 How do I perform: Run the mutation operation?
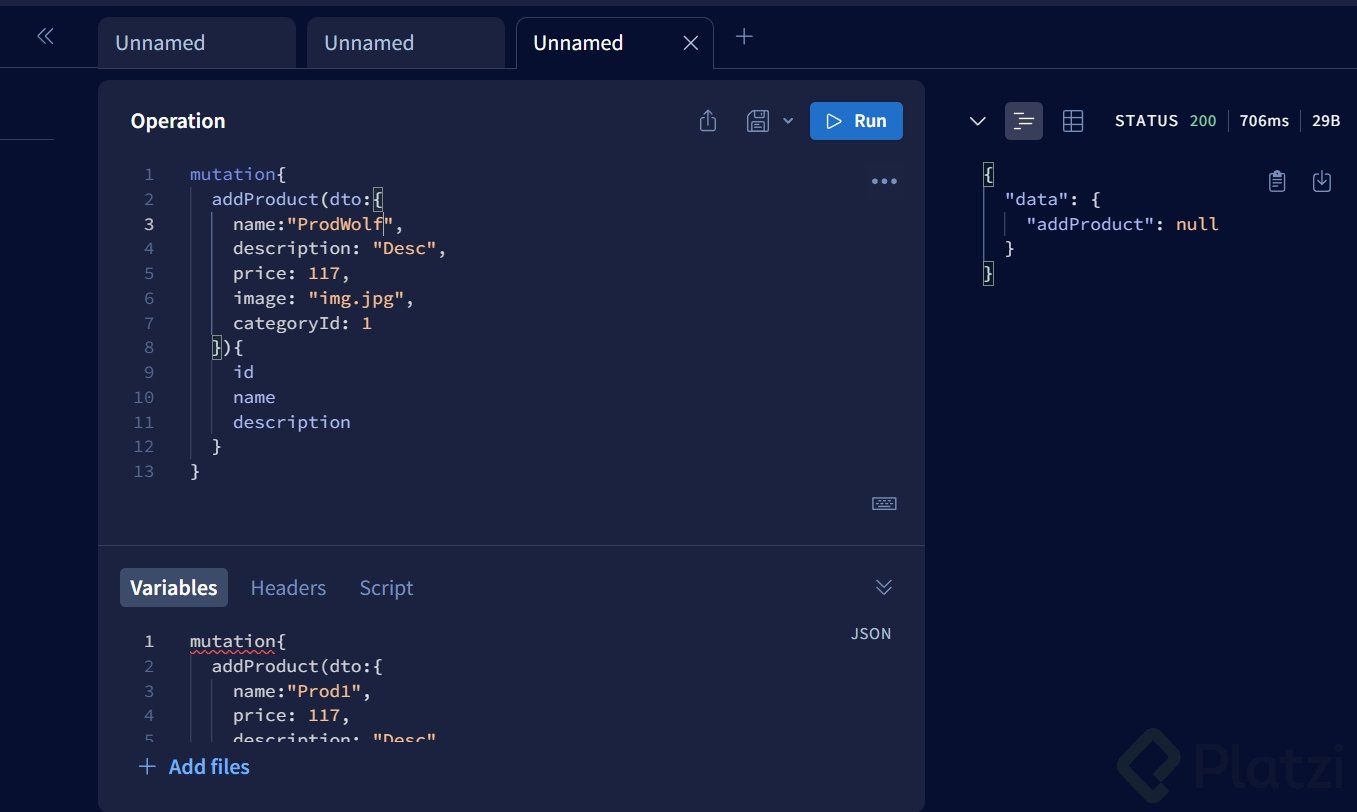point(856,121)
